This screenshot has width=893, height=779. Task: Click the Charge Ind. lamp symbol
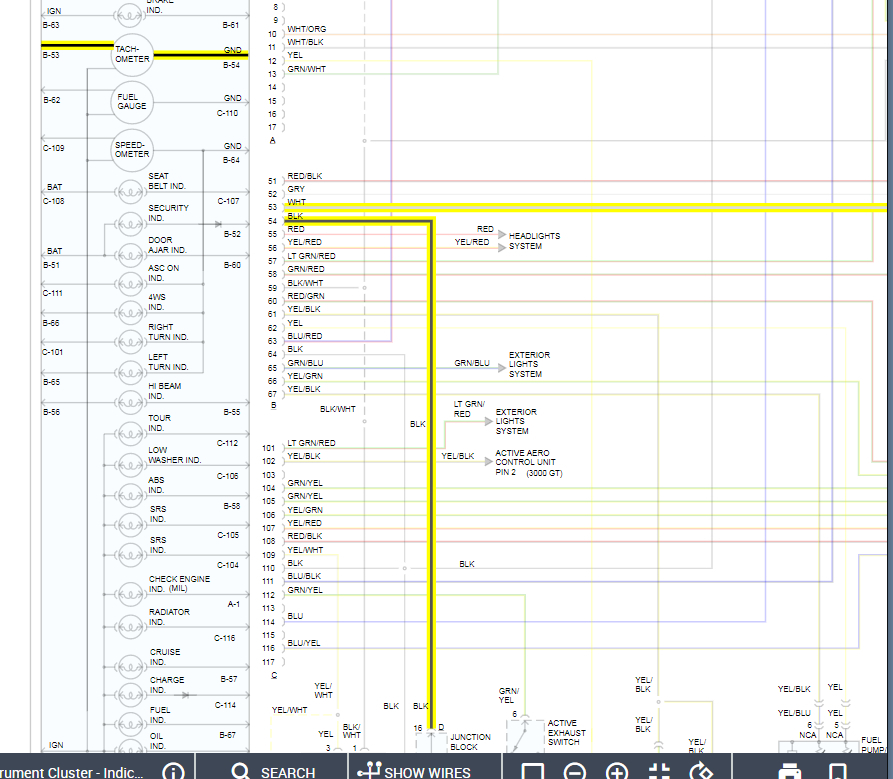click(x=129, y=695)
